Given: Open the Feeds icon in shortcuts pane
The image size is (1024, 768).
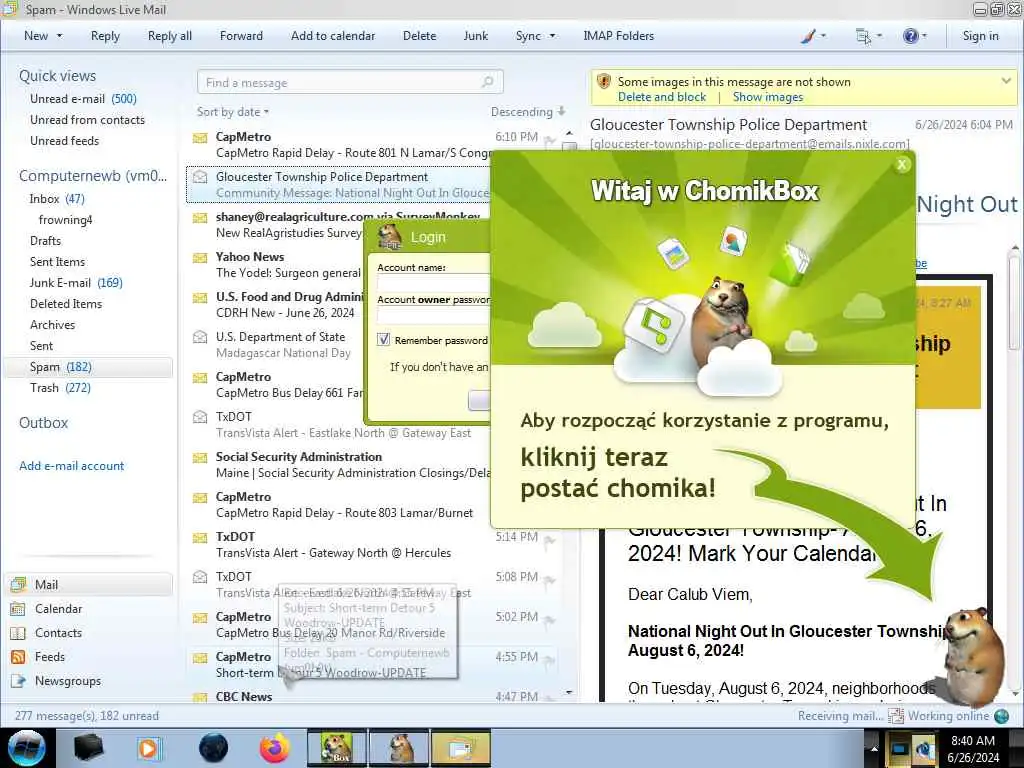Looking at the screenshot, I should (x=19, y=657).
